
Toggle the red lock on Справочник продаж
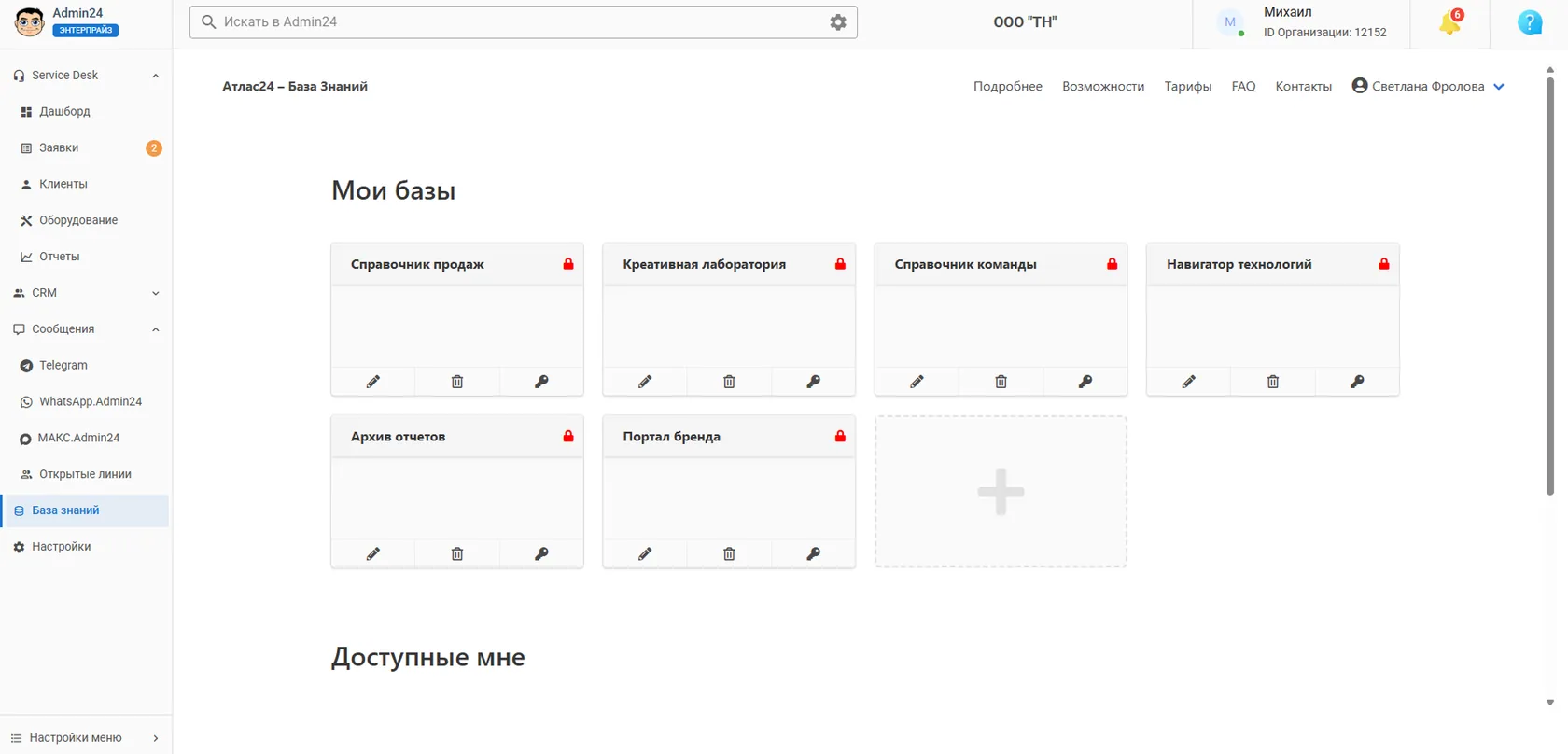click(x=568, y=264)
